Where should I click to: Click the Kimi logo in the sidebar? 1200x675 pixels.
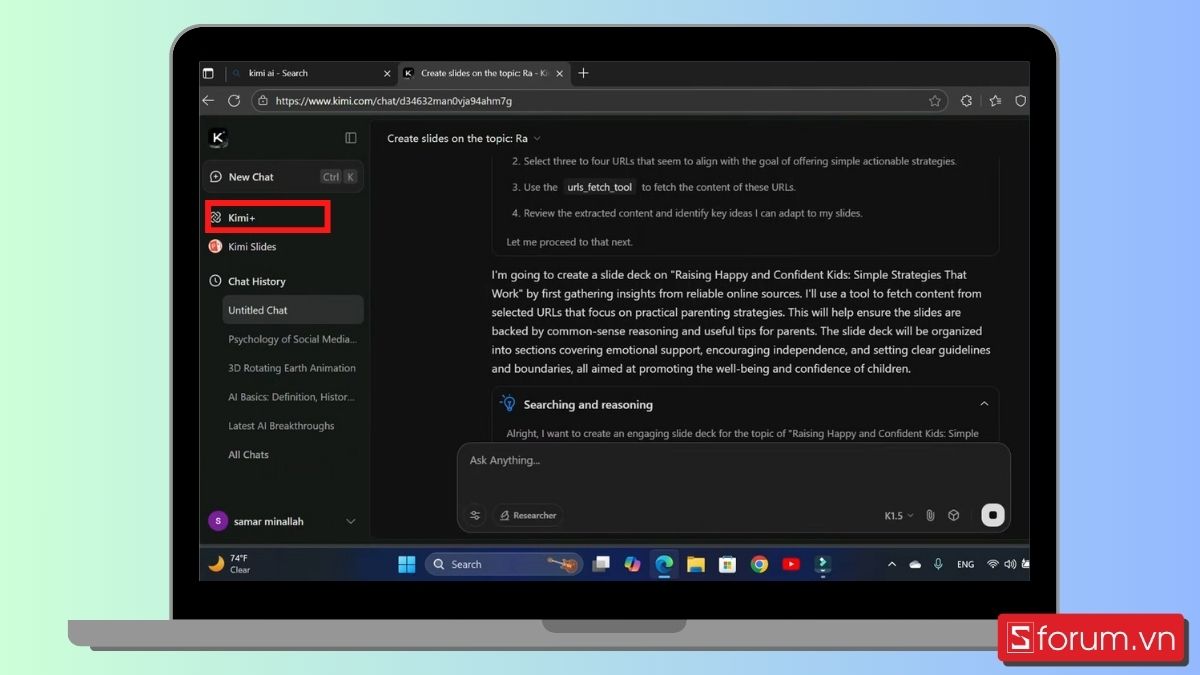pyautogui.click(x=218, y=138)
